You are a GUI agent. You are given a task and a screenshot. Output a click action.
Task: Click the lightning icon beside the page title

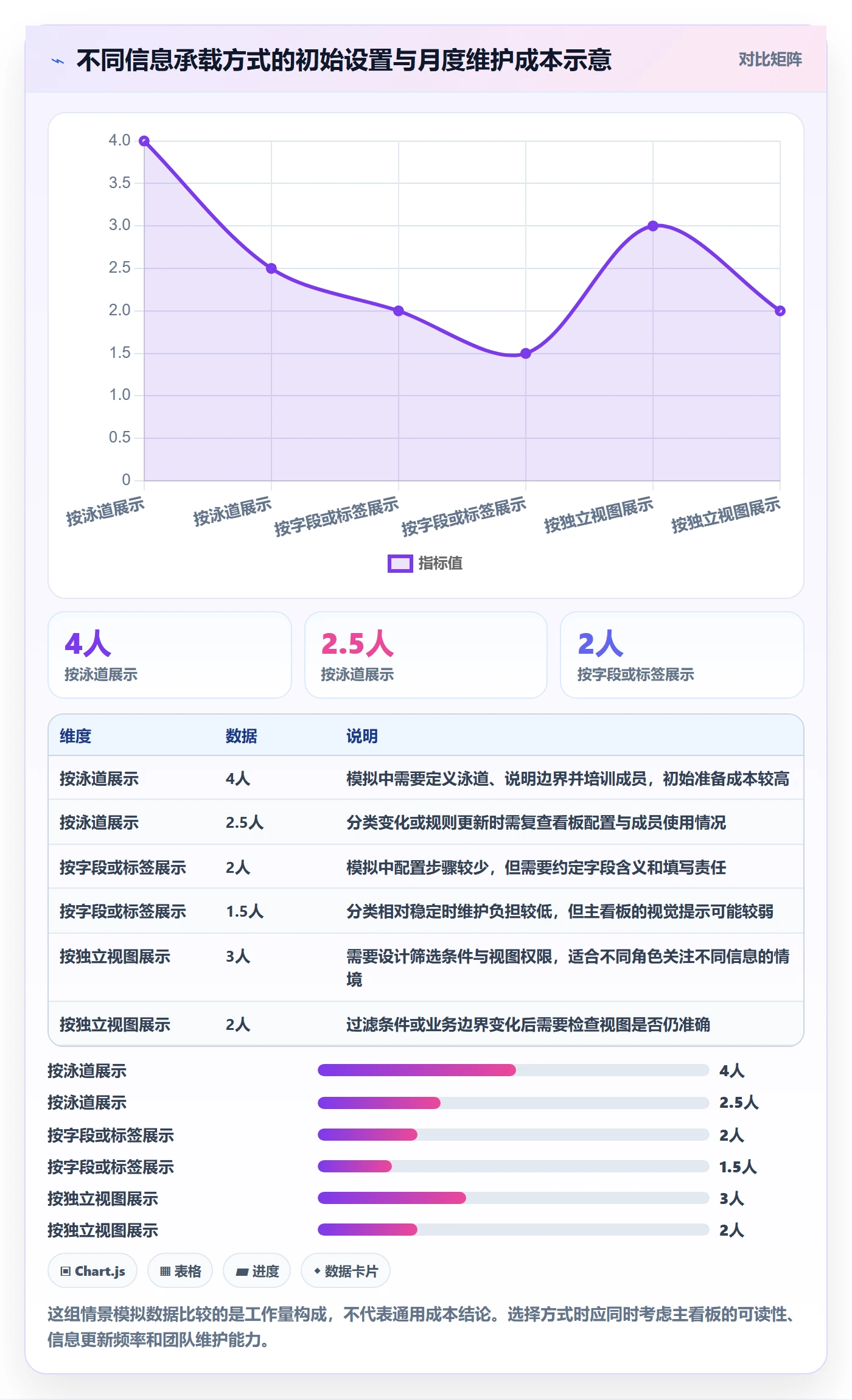pyautogui.click(x=58, y=61)
